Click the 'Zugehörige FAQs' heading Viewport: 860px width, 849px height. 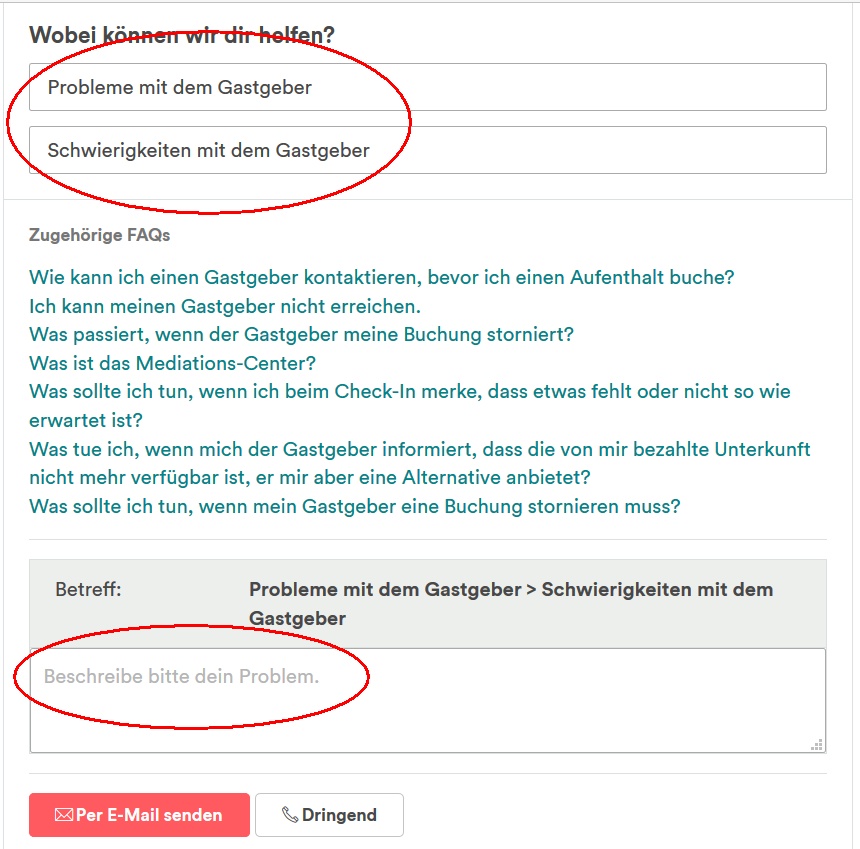click(x=99, y=235)
